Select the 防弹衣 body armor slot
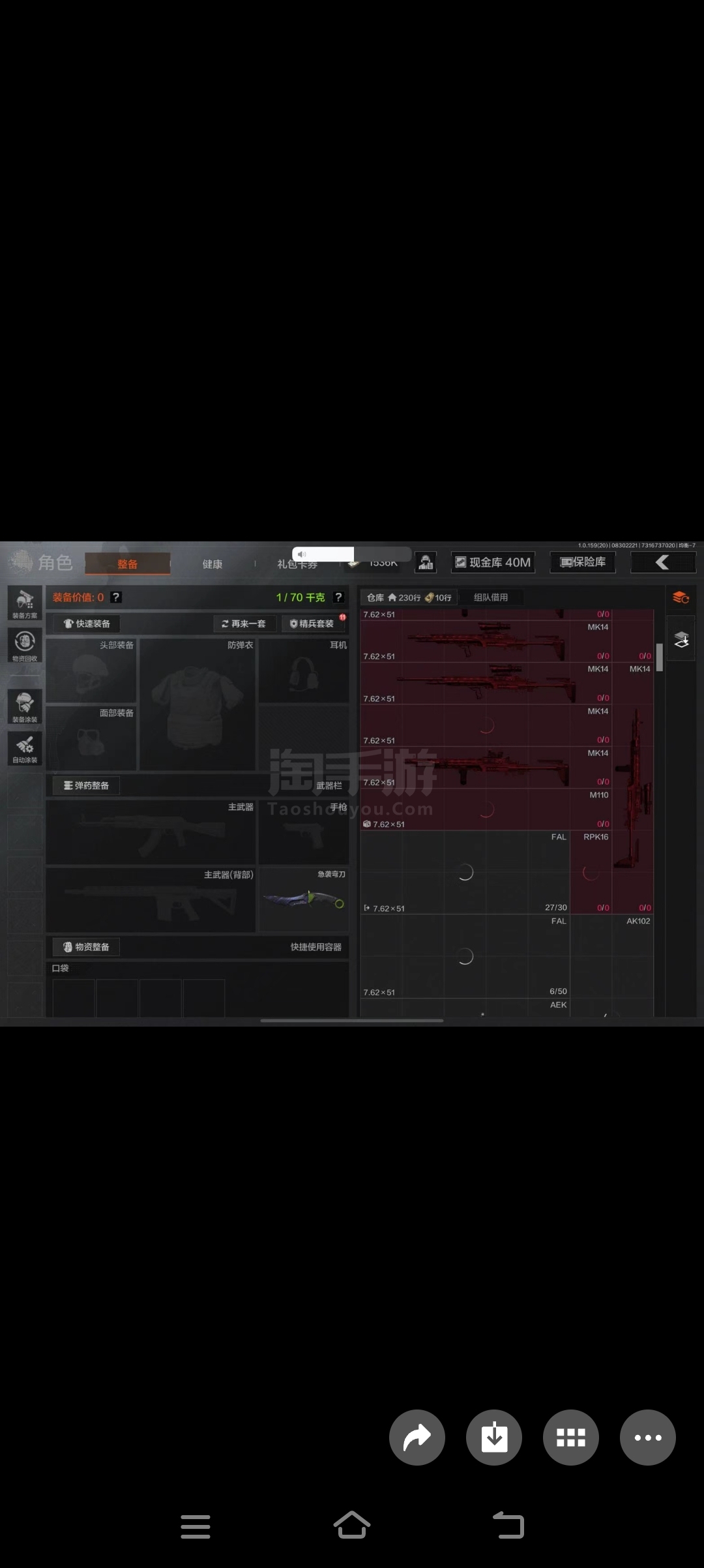 (x=198, y=704)
